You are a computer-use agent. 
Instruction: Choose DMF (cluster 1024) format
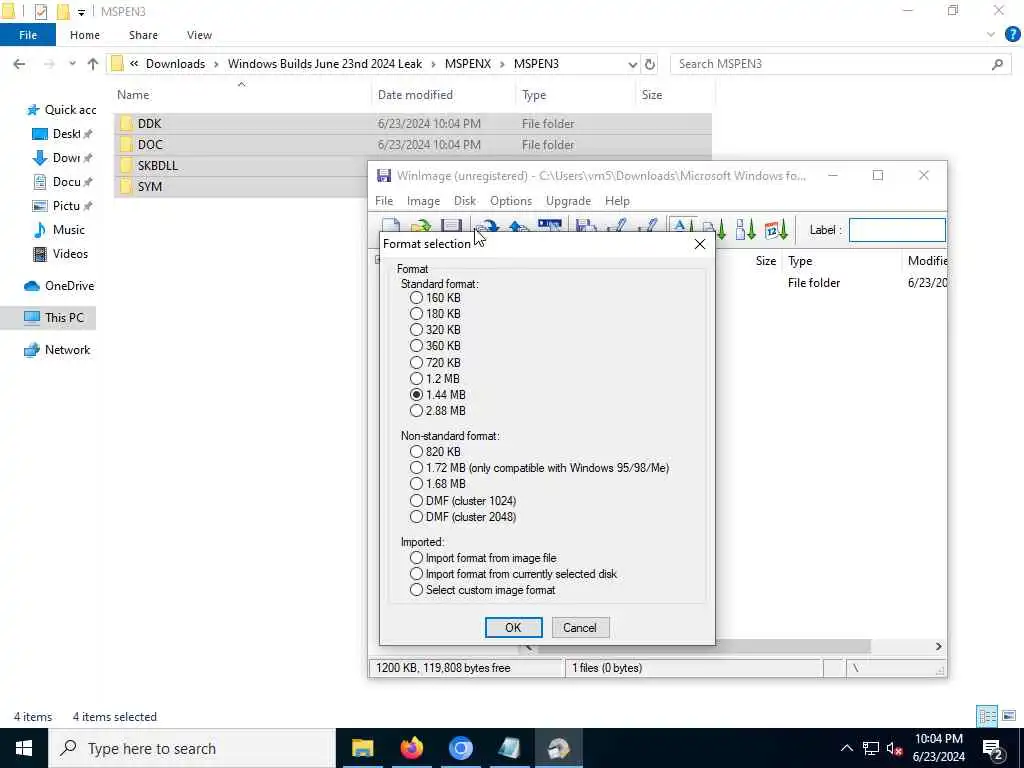pyautogui.click(x=463, y=501)
